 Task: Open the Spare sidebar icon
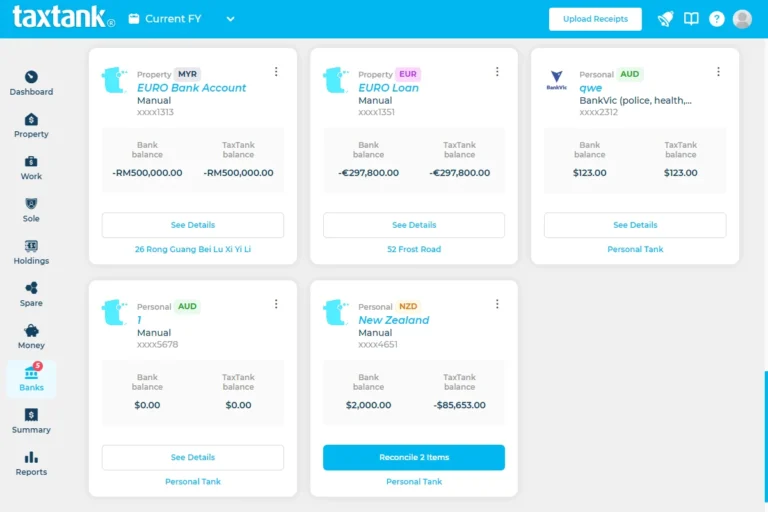coord(31,288)
